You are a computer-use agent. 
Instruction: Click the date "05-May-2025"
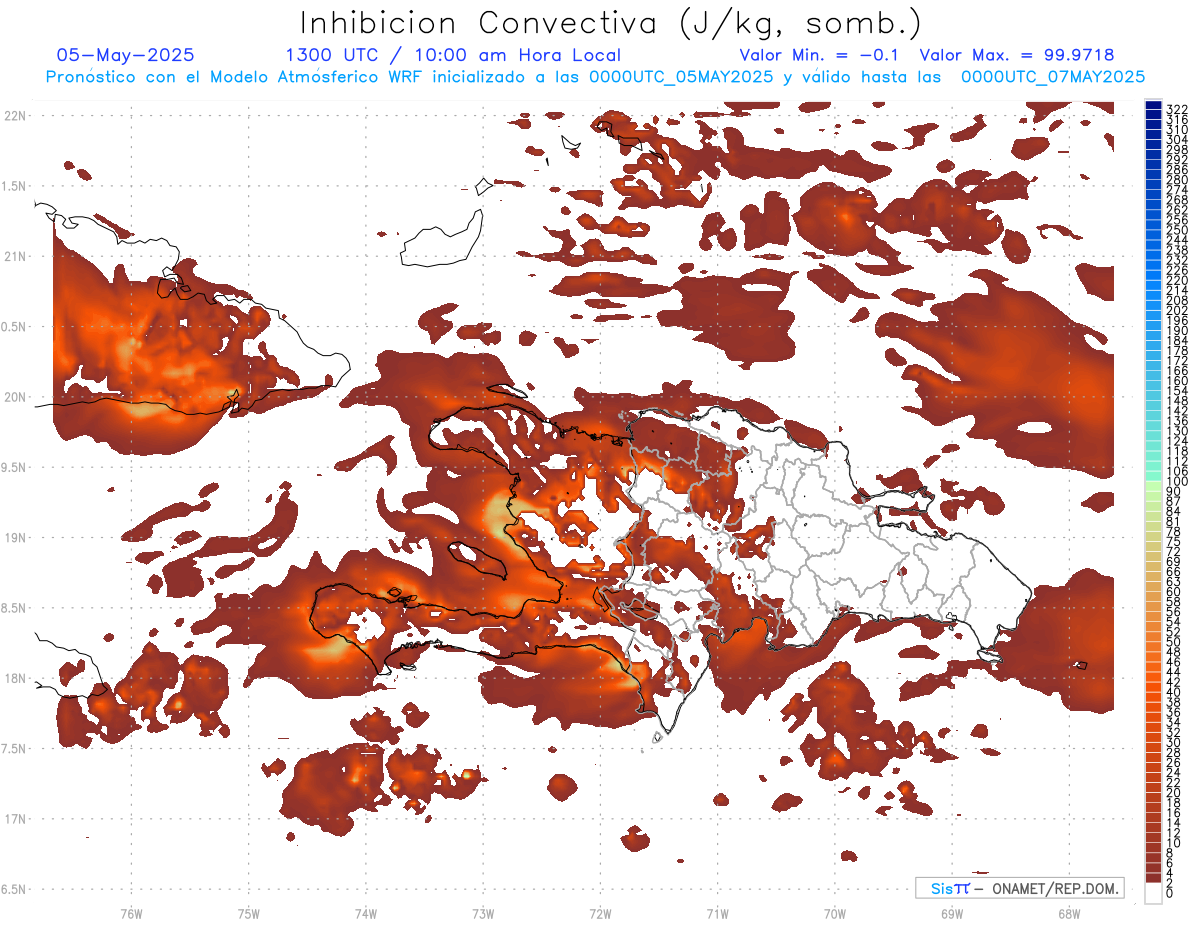pos(126,55)
